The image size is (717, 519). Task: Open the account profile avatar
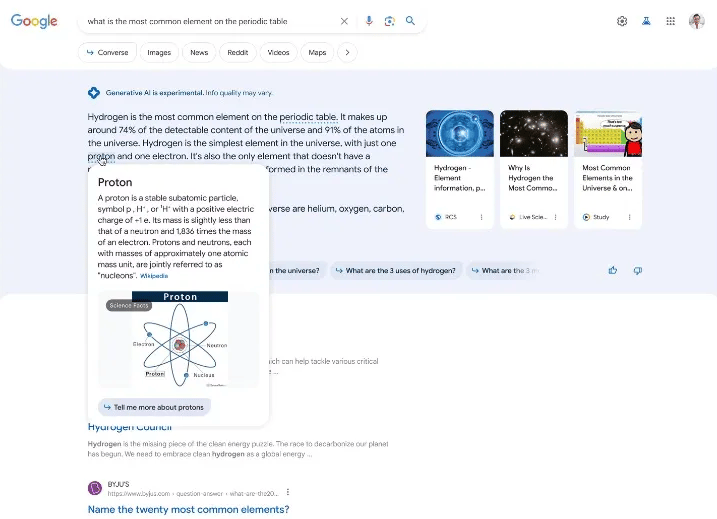click(696, 21)
